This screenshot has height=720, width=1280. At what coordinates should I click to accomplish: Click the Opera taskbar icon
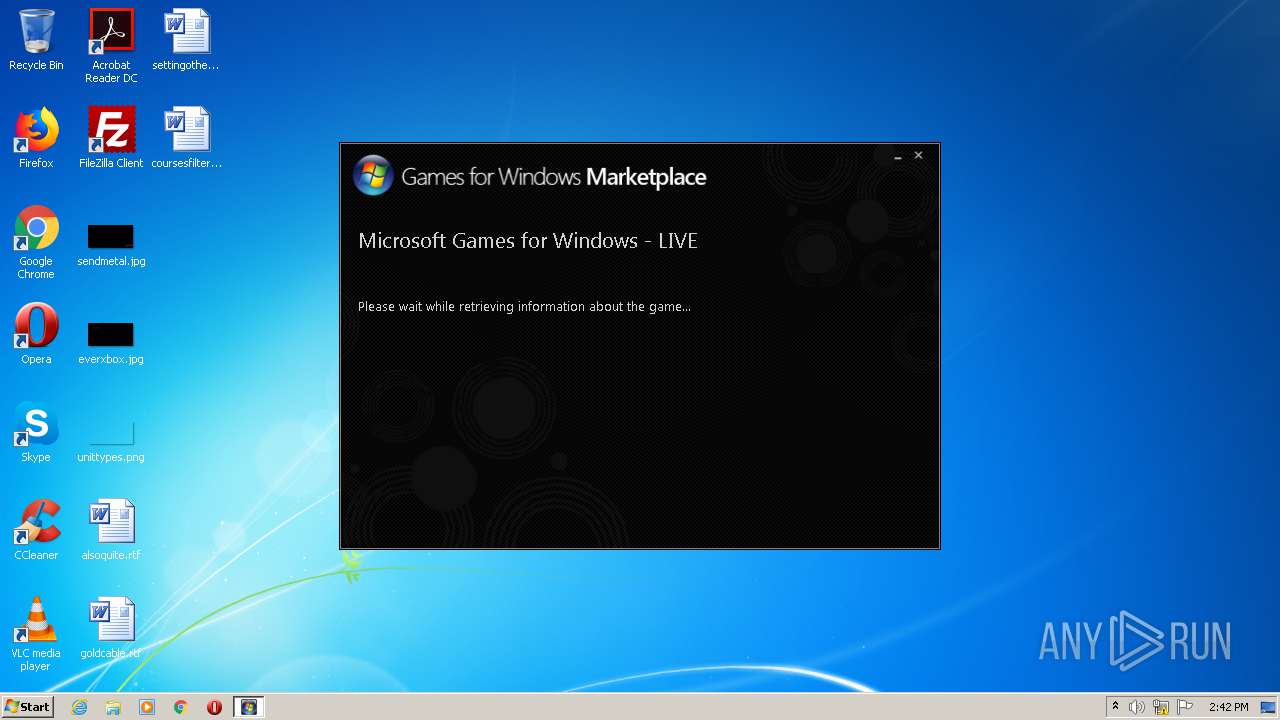point(214,707)
